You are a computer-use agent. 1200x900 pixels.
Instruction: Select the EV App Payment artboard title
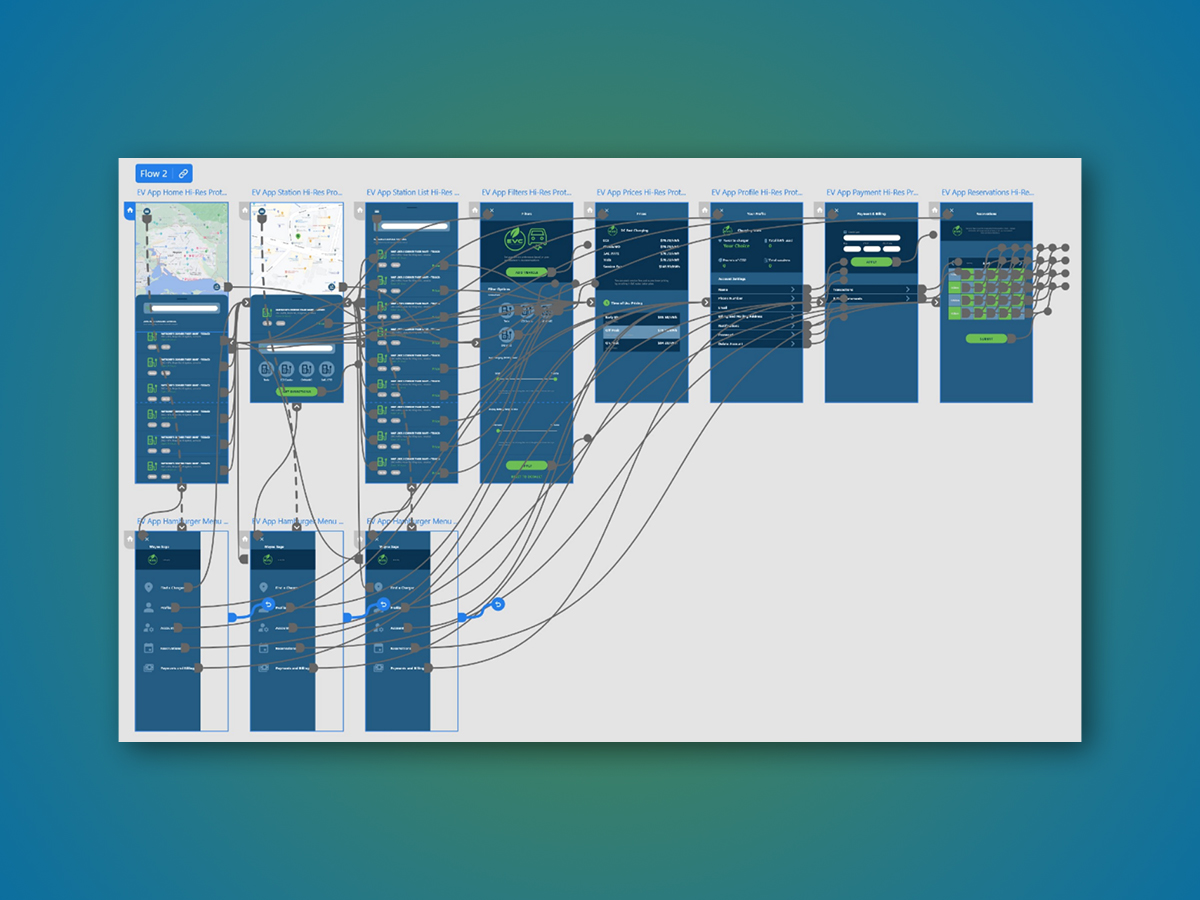(x=871, y=192)
